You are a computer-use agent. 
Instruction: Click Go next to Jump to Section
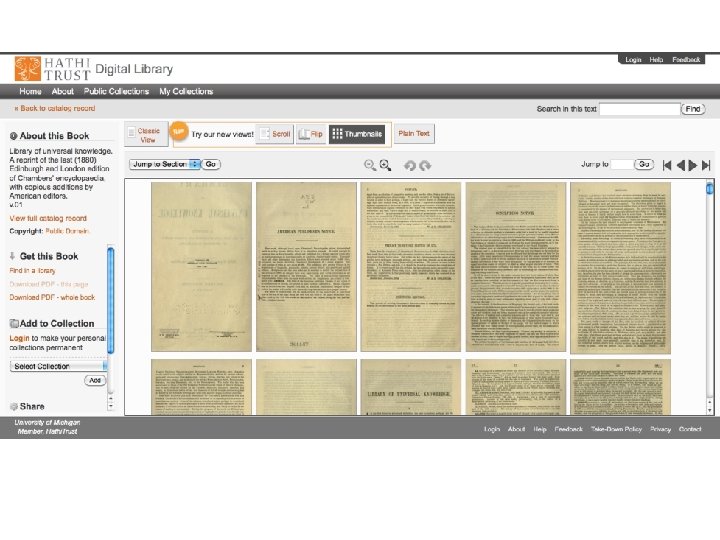point(211,164)
